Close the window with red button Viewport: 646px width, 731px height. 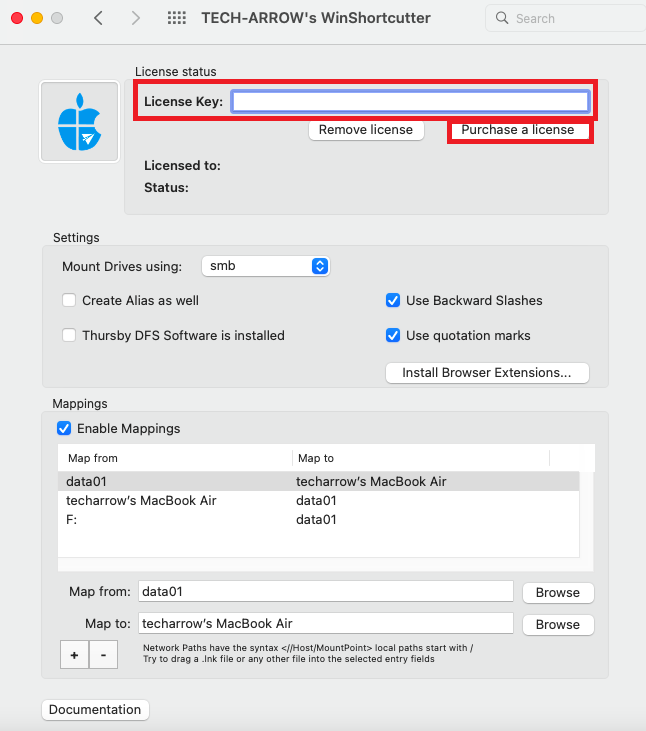[17, 18]
